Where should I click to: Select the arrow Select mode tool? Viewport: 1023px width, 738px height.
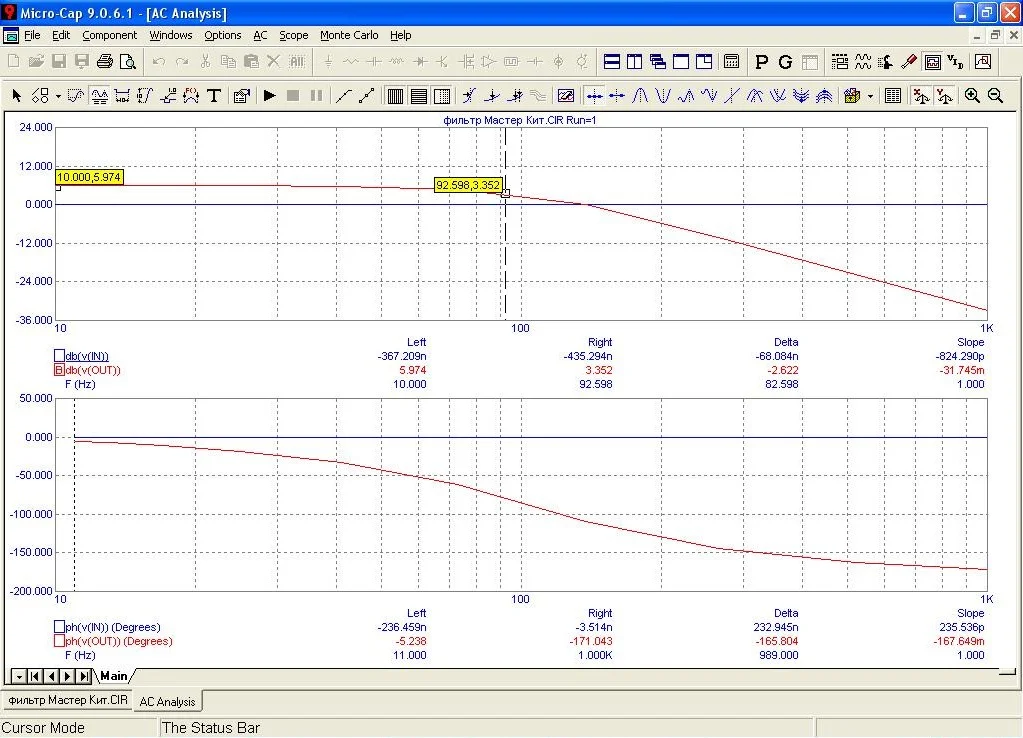16,96
